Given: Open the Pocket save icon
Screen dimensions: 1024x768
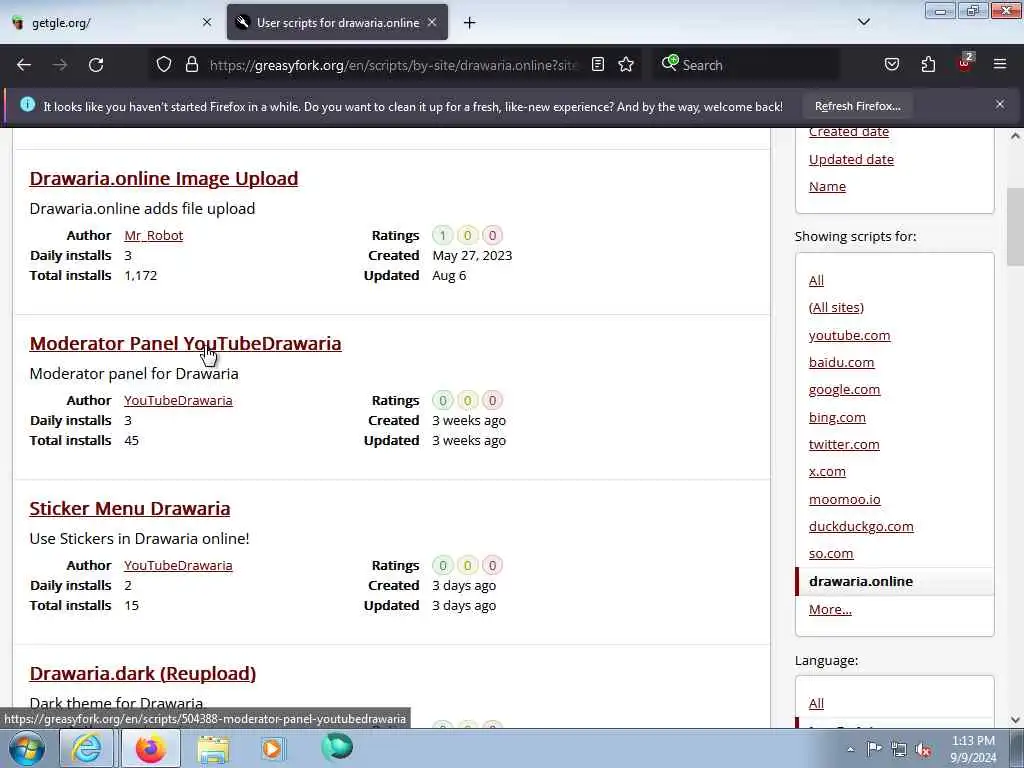Looking at the screenshot, I should (x=891, y=65).
